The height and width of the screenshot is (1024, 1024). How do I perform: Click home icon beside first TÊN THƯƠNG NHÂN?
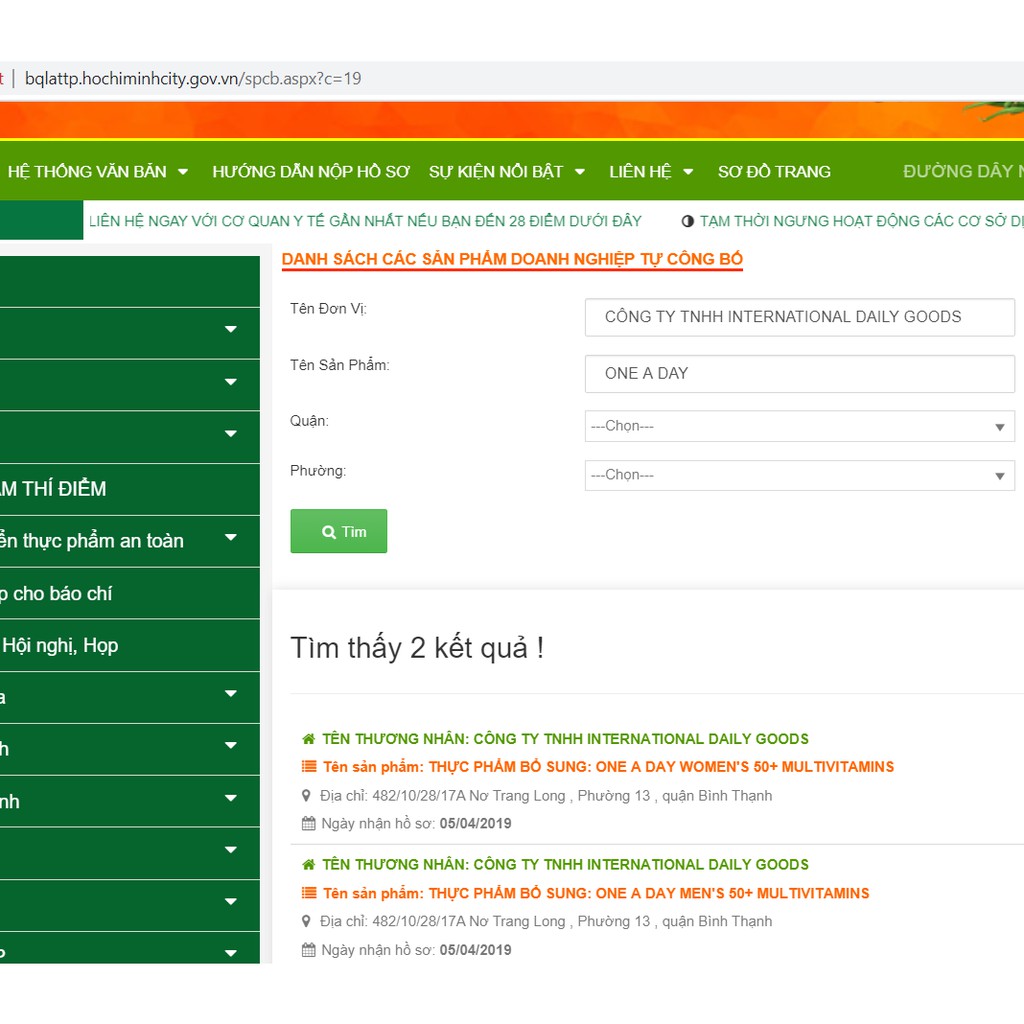pyautogui.click(x=308, y=739)
